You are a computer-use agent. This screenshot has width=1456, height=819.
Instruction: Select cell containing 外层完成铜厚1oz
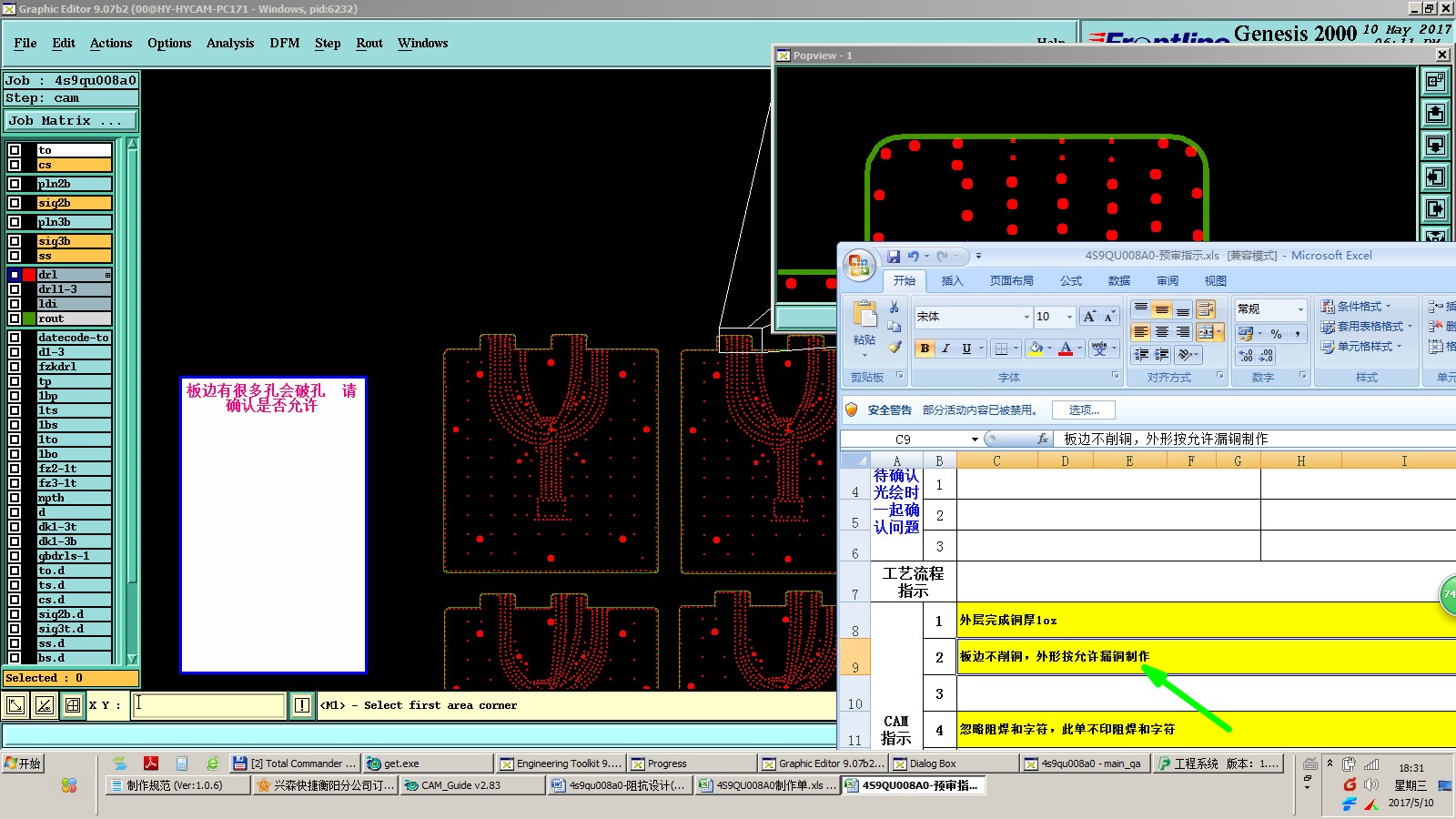(x=1206, y=620)
